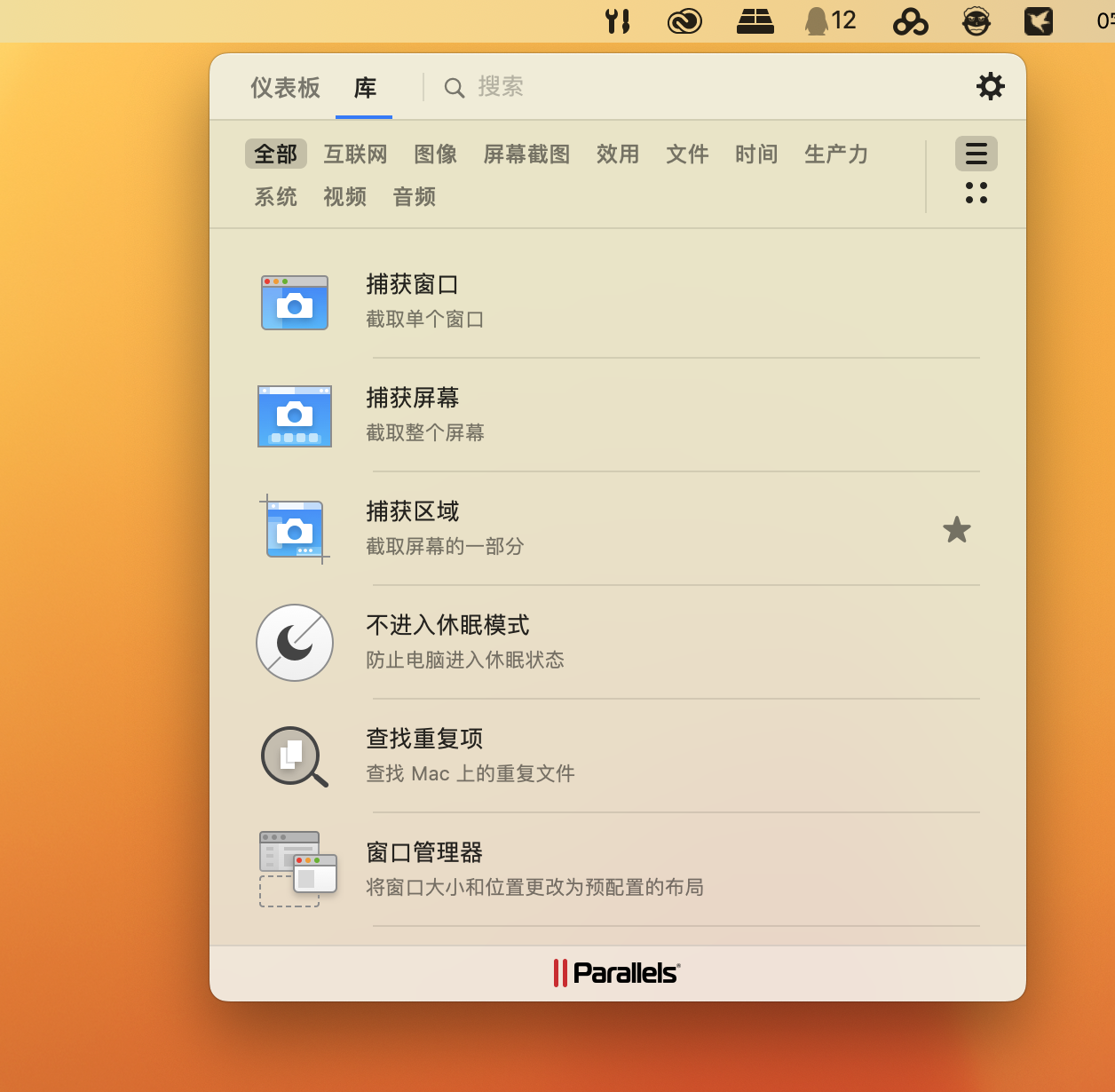
Task: Select the magnifier icon for 查找重复项
Action: pos(294,756)
